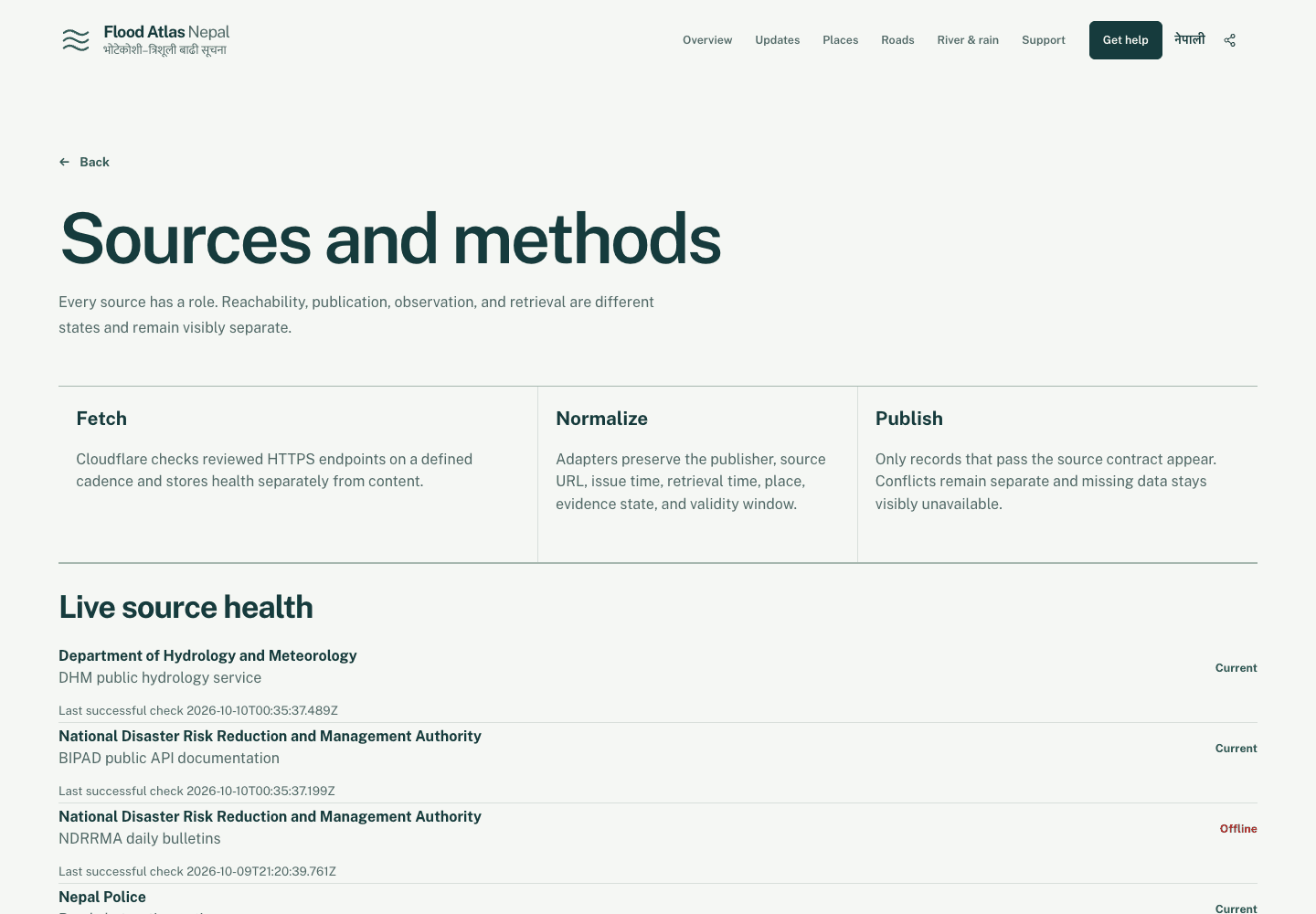1316x914 pixels.
Task: Click the Get help button
Action: click(1126, 40)
